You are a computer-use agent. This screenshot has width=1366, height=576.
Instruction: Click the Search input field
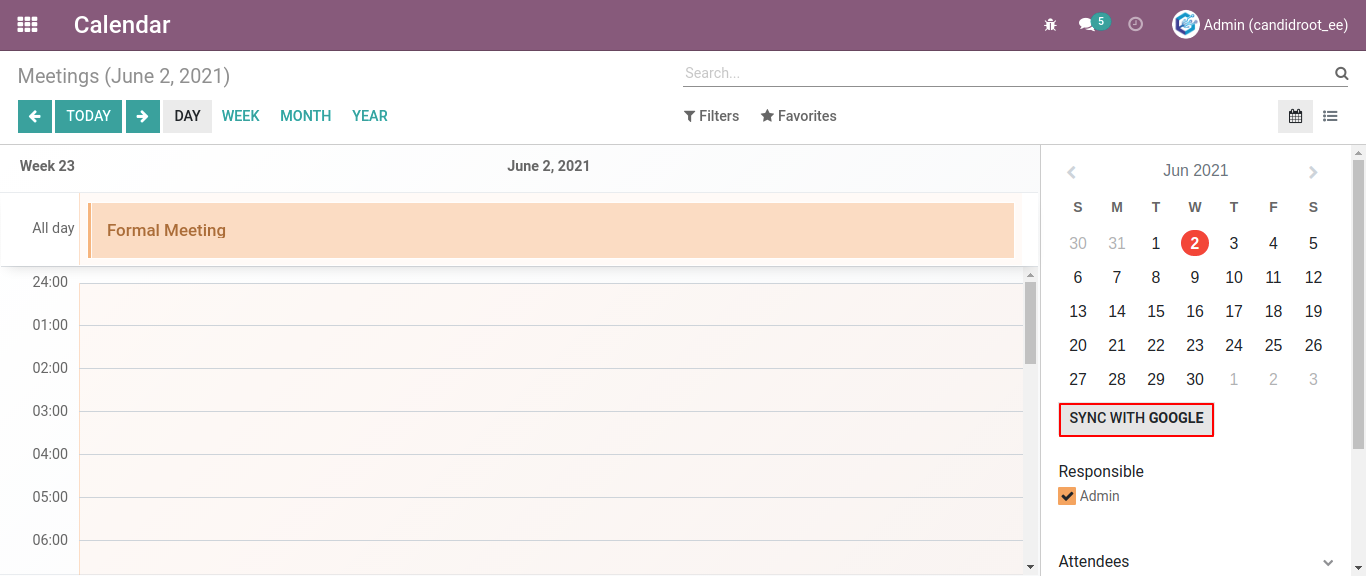coord(1006,73)
